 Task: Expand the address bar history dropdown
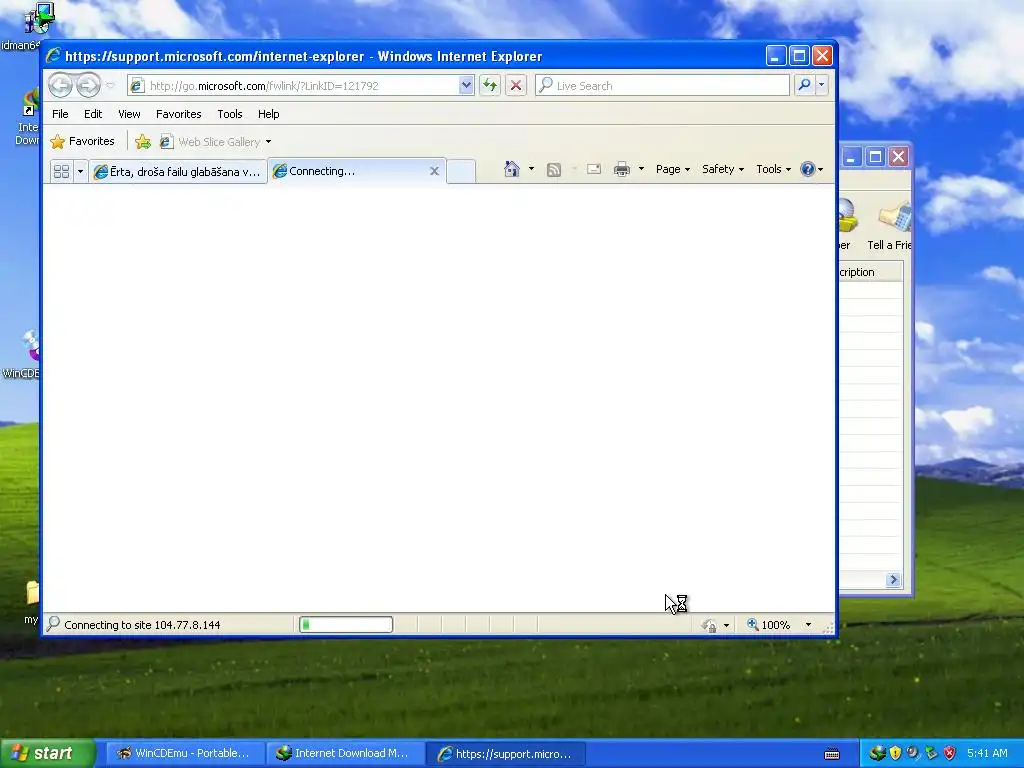point(466,85)
